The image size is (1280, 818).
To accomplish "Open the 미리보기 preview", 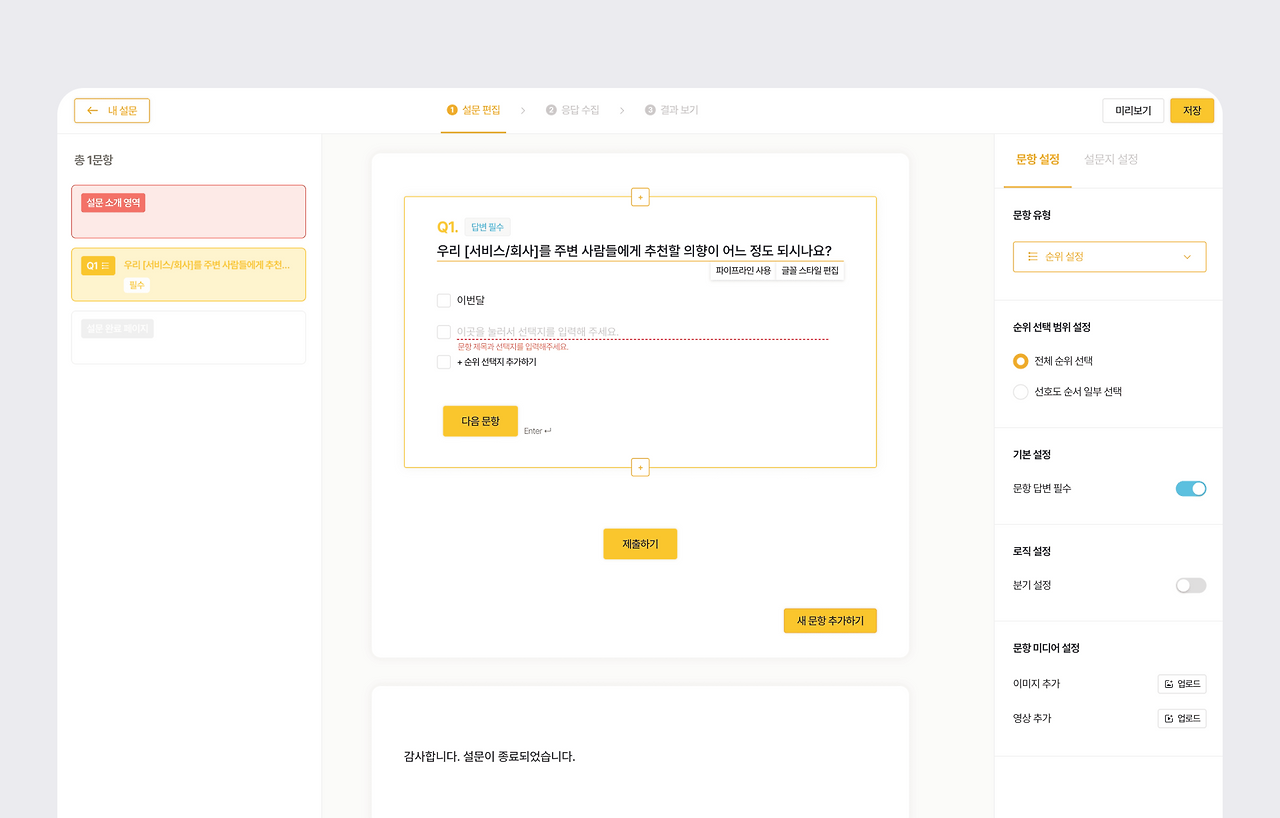I will 1133,110.
